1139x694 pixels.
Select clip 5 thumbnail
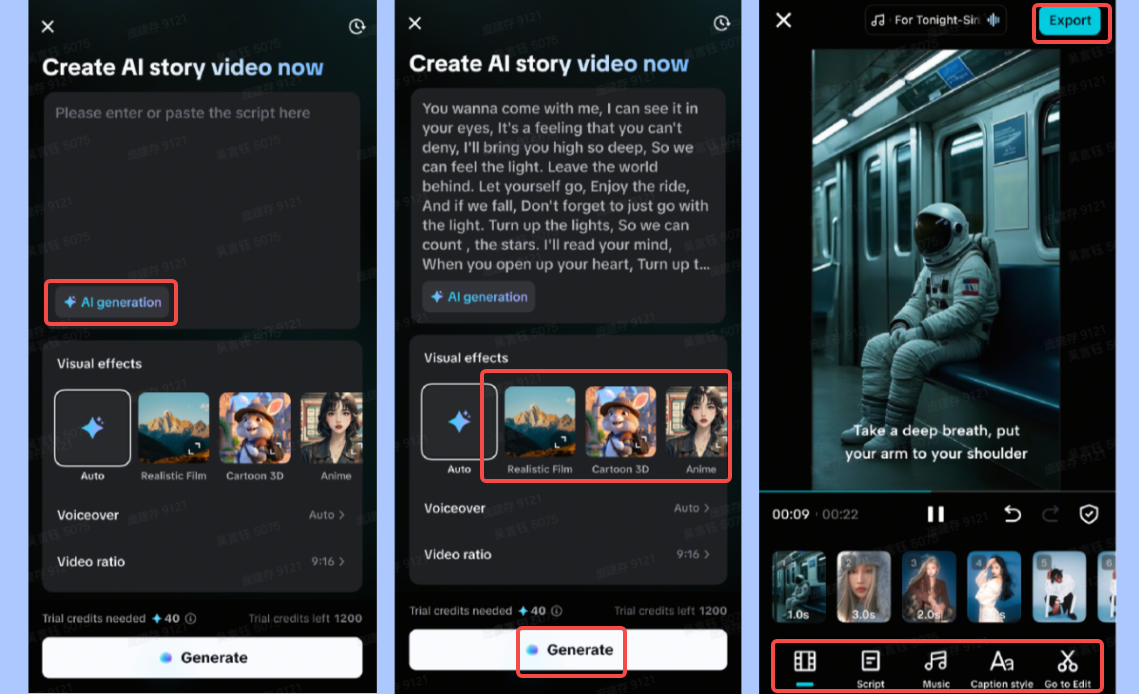(1060, 587)
